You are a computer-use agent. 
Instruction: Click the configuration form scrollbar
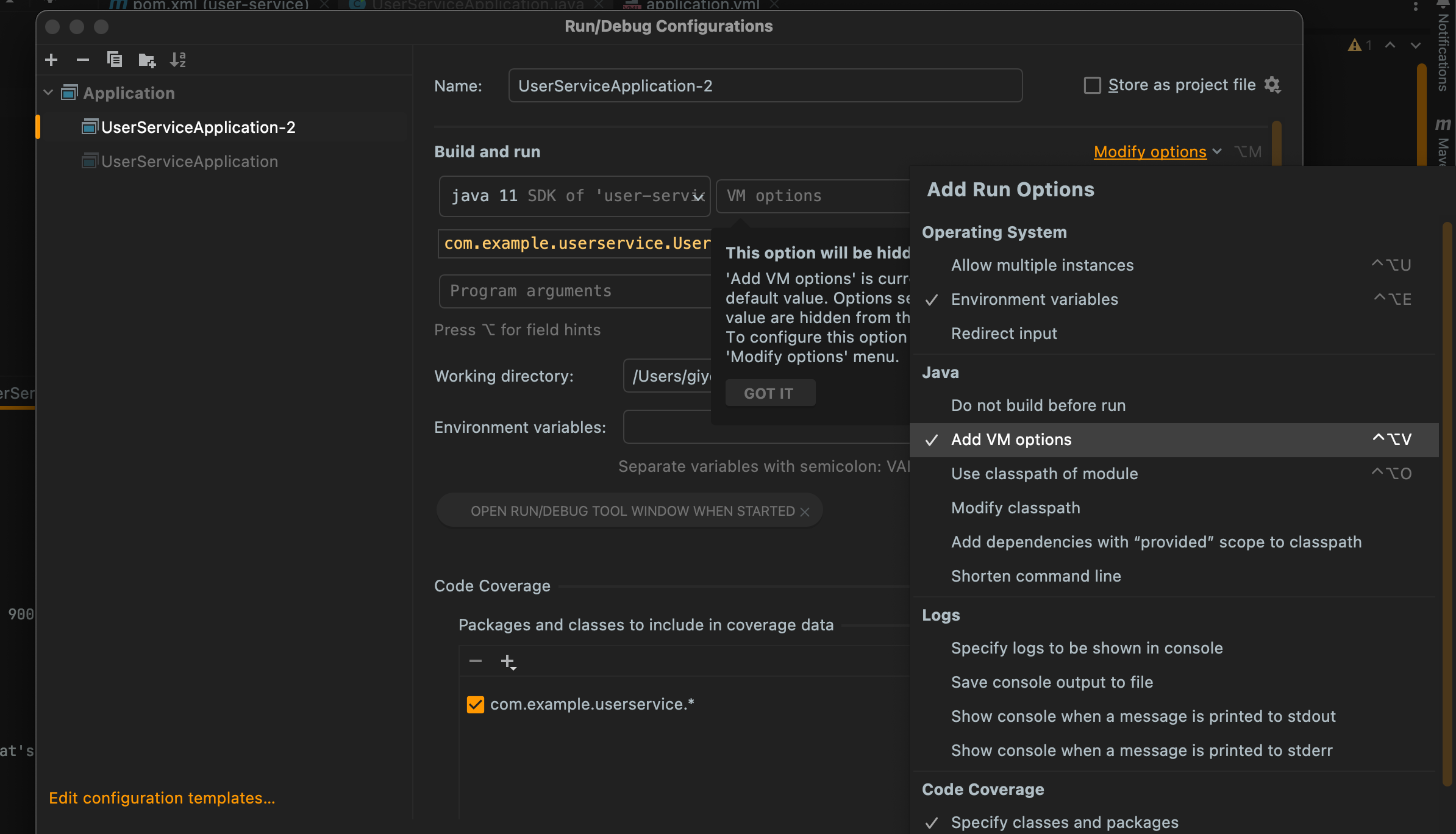point(1276,143)
